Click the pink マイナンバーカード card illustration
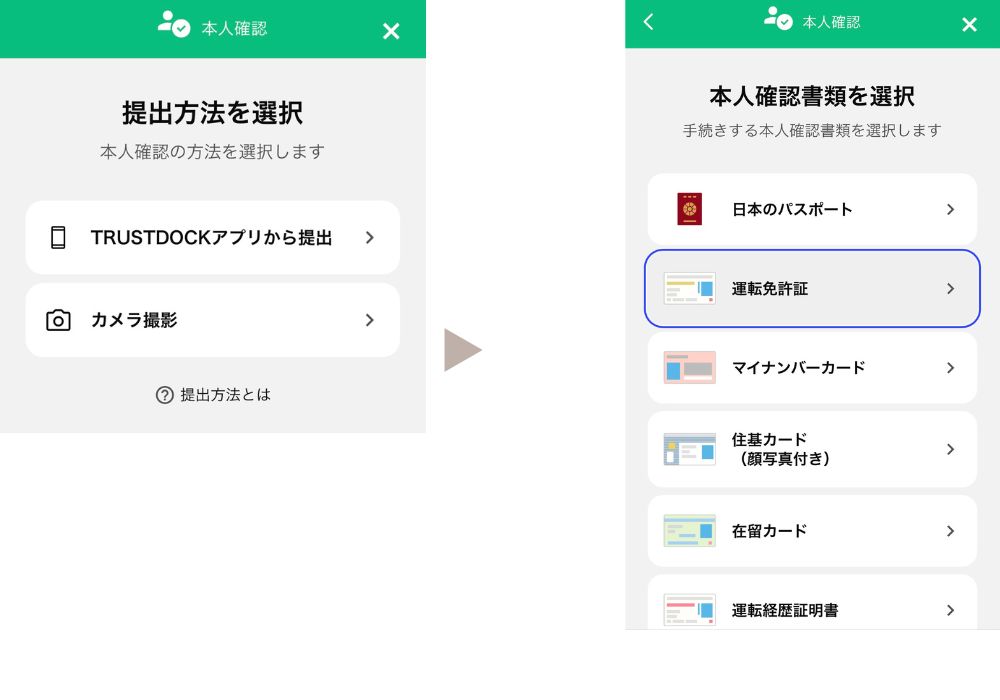The height and width of the screenshot is (700, 1000). [x=689, y=367]
